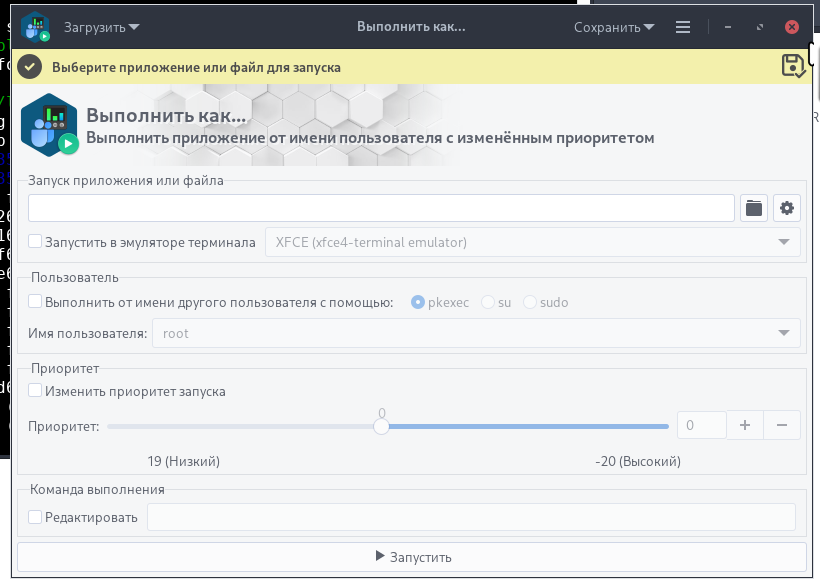Decrease priority with minus button

782,425
